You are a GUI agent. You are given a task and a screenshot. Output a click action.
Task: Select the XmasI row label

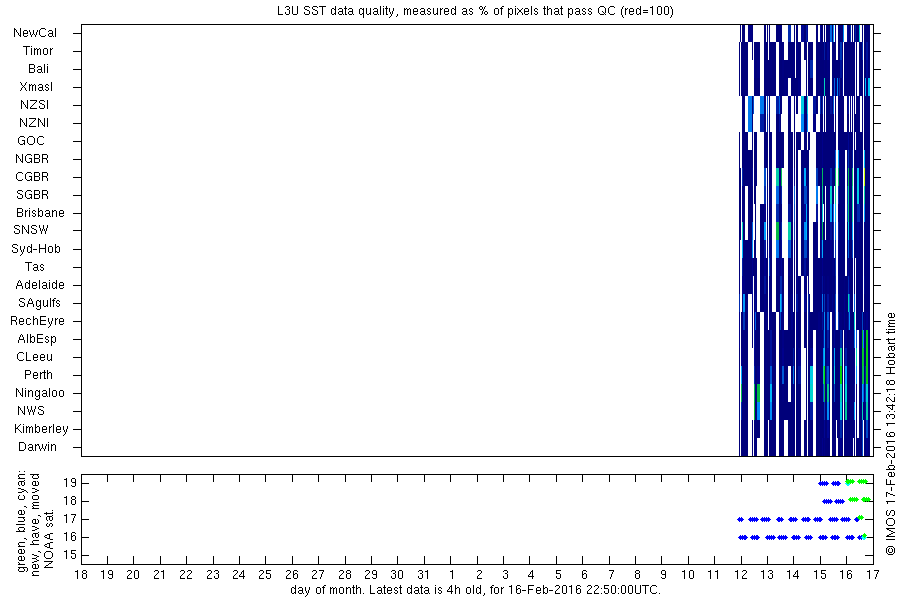click(x=36, y=87)
